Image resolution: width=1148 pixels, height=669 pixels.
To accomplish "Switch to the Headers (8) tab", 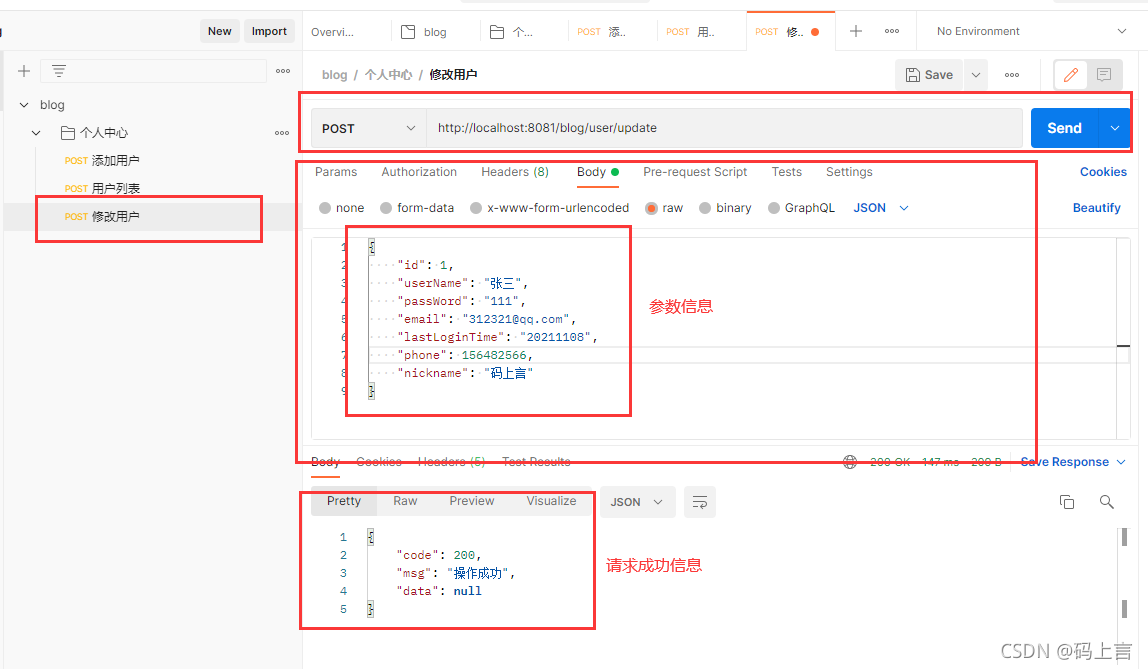I will (514, 172).
